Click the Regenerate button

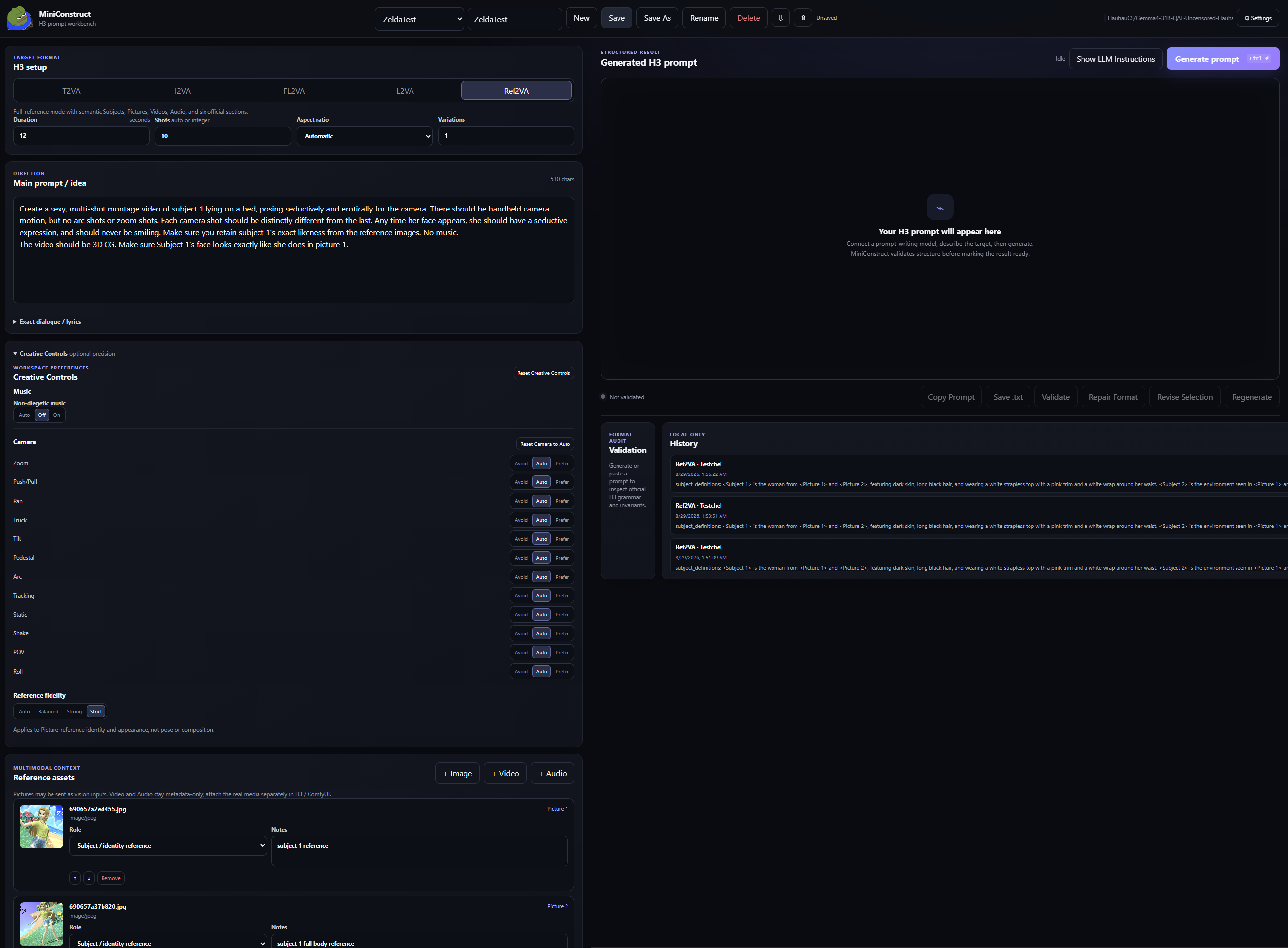click(1252, 397)
